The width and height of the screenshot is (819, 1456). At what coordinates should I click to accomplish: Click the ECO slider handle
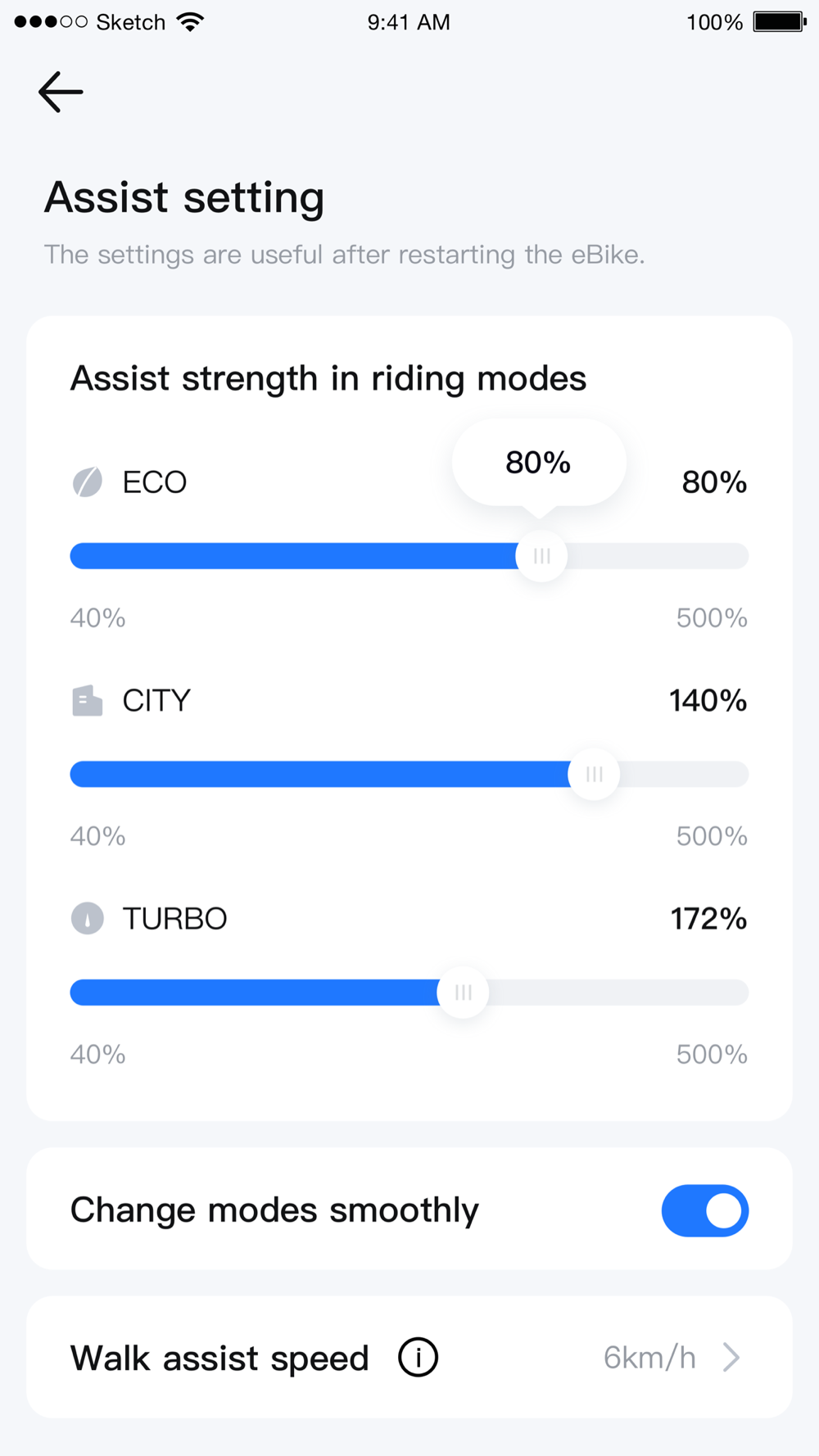click(541, 556)
